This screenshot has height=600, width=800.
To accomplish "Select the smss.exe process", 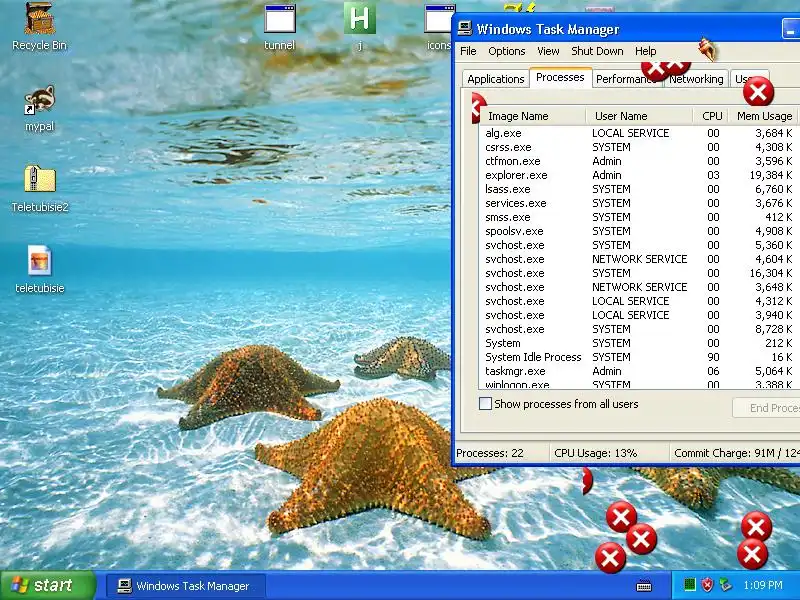I will (639, 217).
